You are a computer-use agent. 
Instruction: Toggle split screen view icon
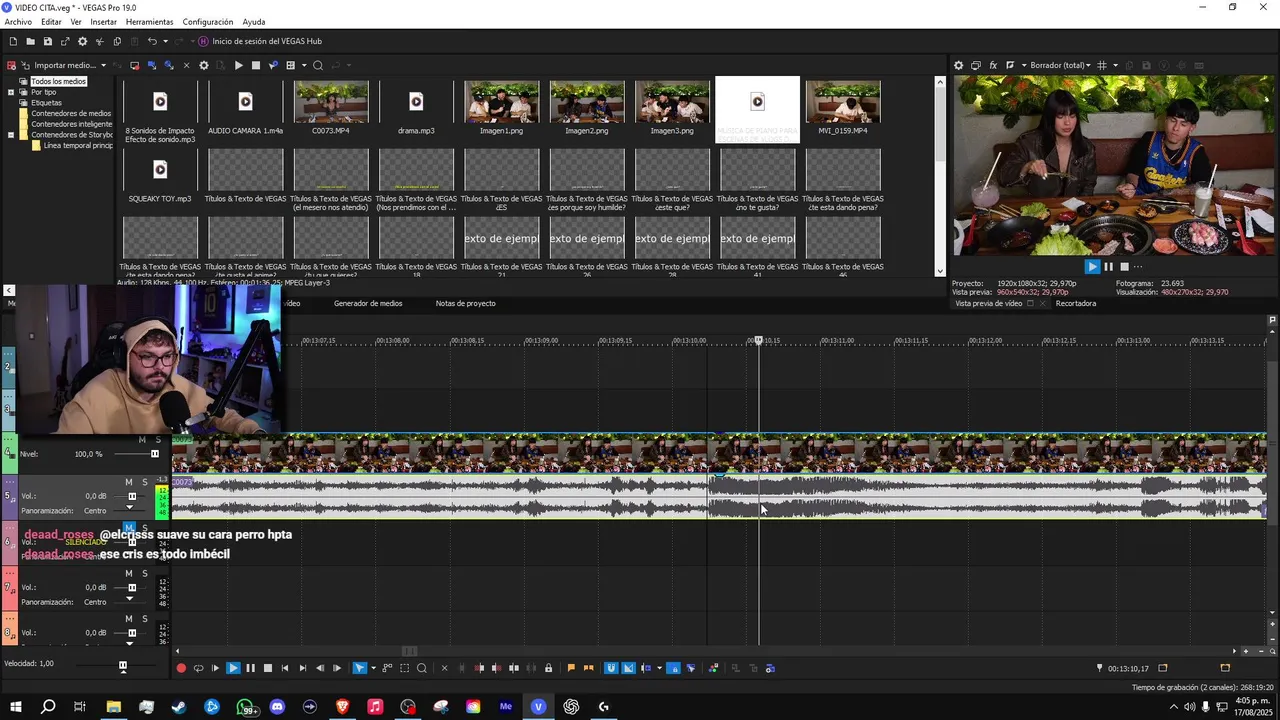click(x=1010, y=65)
